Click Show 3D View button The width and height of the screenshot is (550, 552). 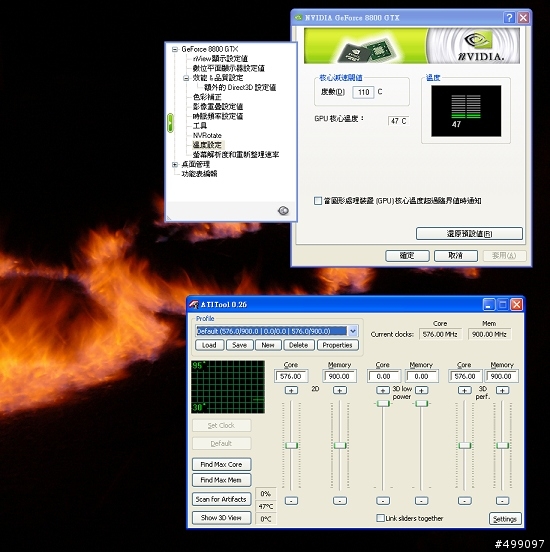(221, 518)
